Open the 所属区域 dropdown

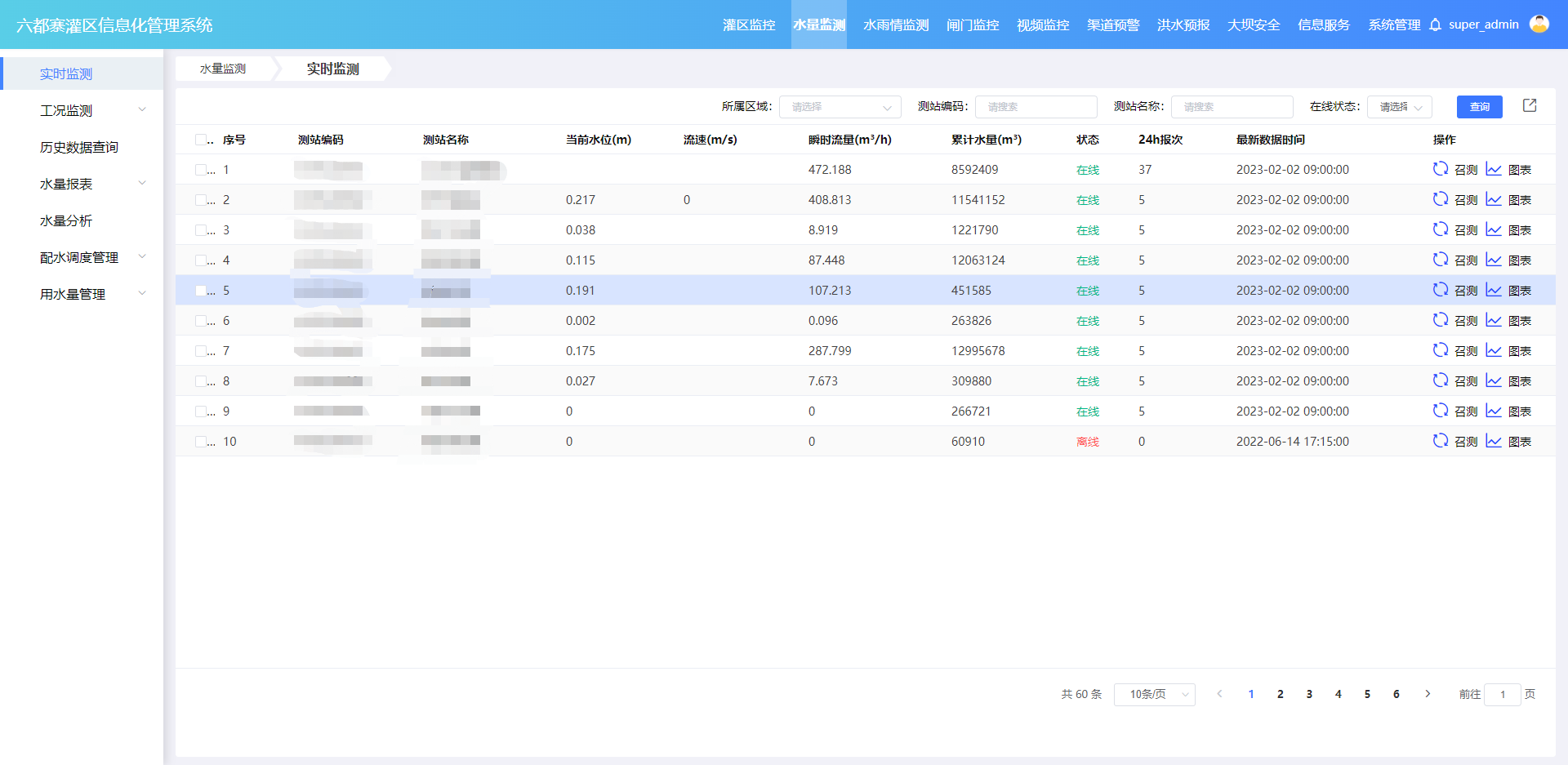[x=840, y=107]
